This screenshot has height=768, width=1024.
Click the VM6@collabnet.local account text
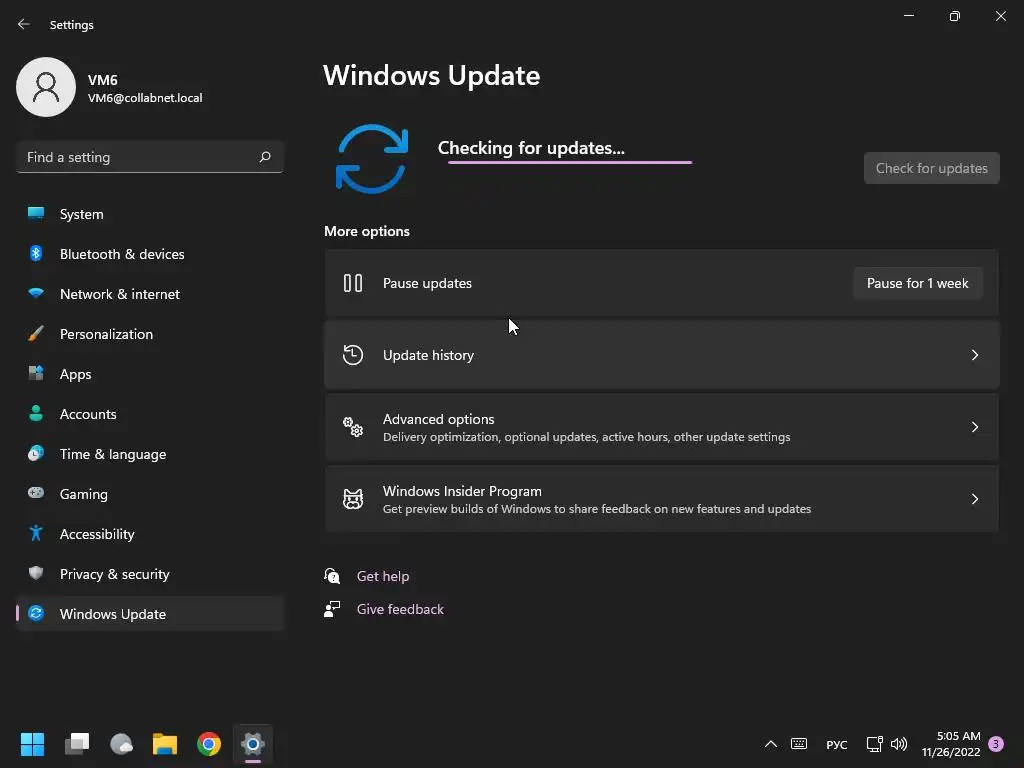pyautogui.click(x=145, y=98)
